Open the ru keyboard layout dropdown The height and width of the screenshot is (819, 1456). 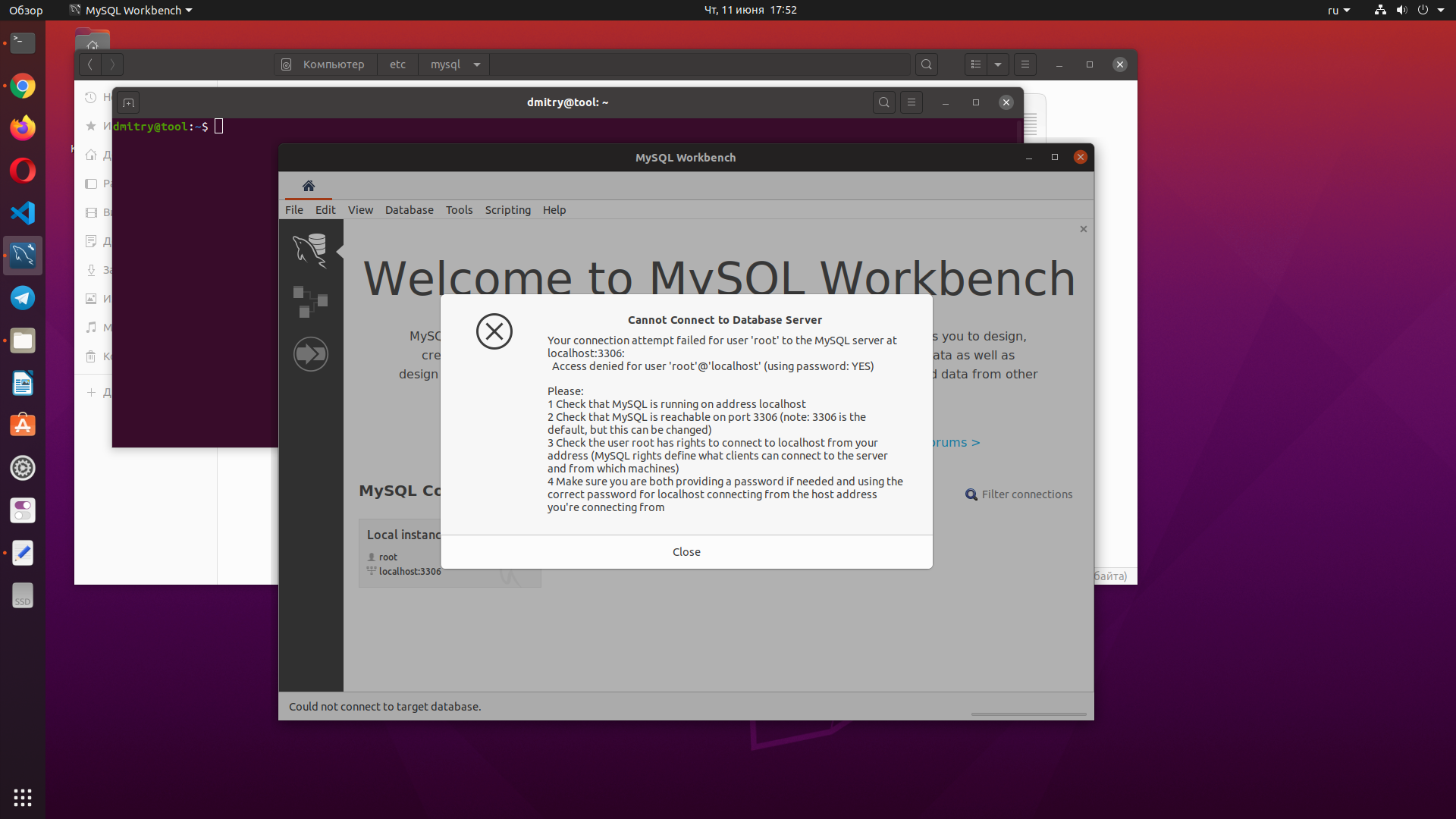pyautogui.click(x=1338, y=10)
